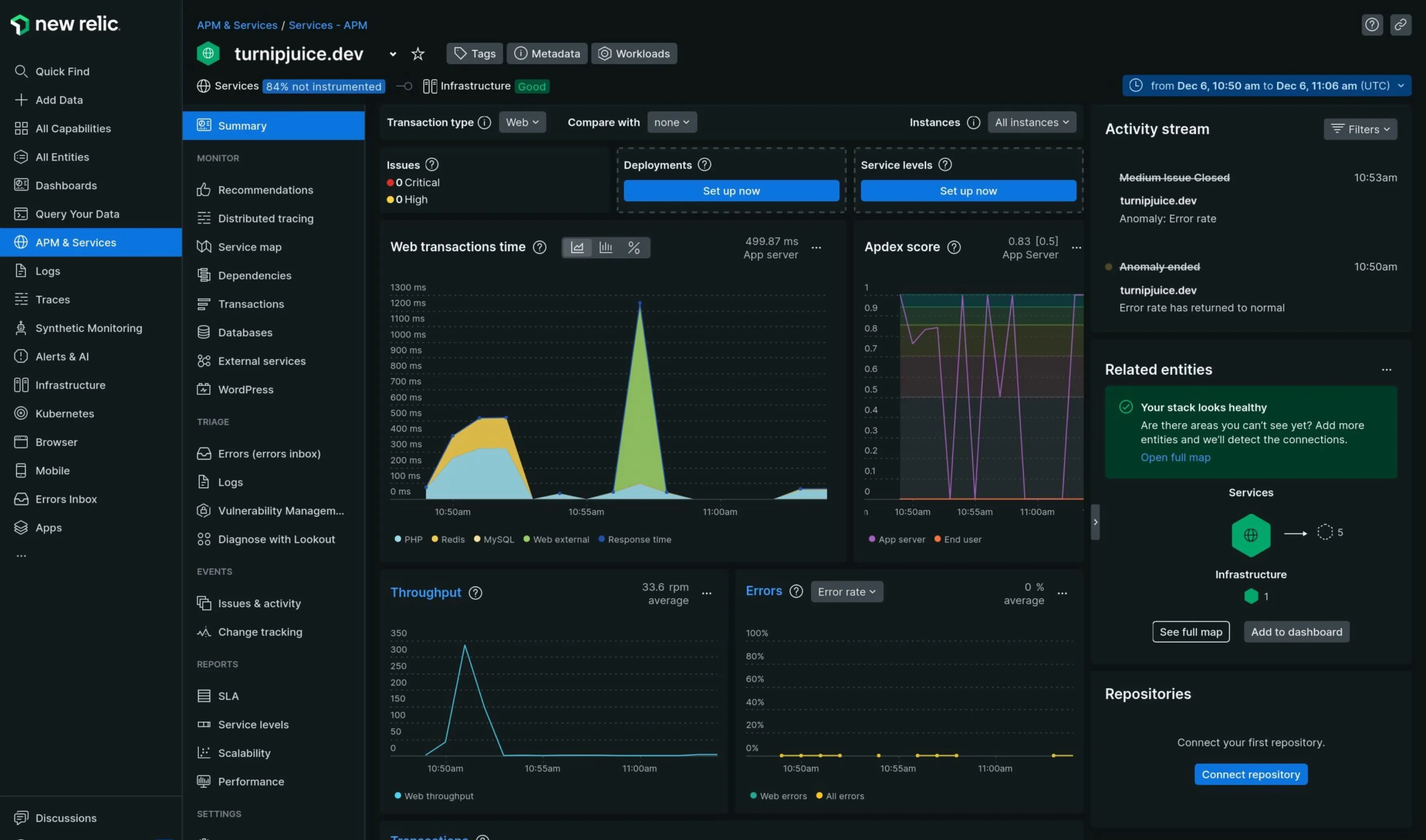
Task: Open Errors (errors inbox) menu item
Action: pos(269,453)
